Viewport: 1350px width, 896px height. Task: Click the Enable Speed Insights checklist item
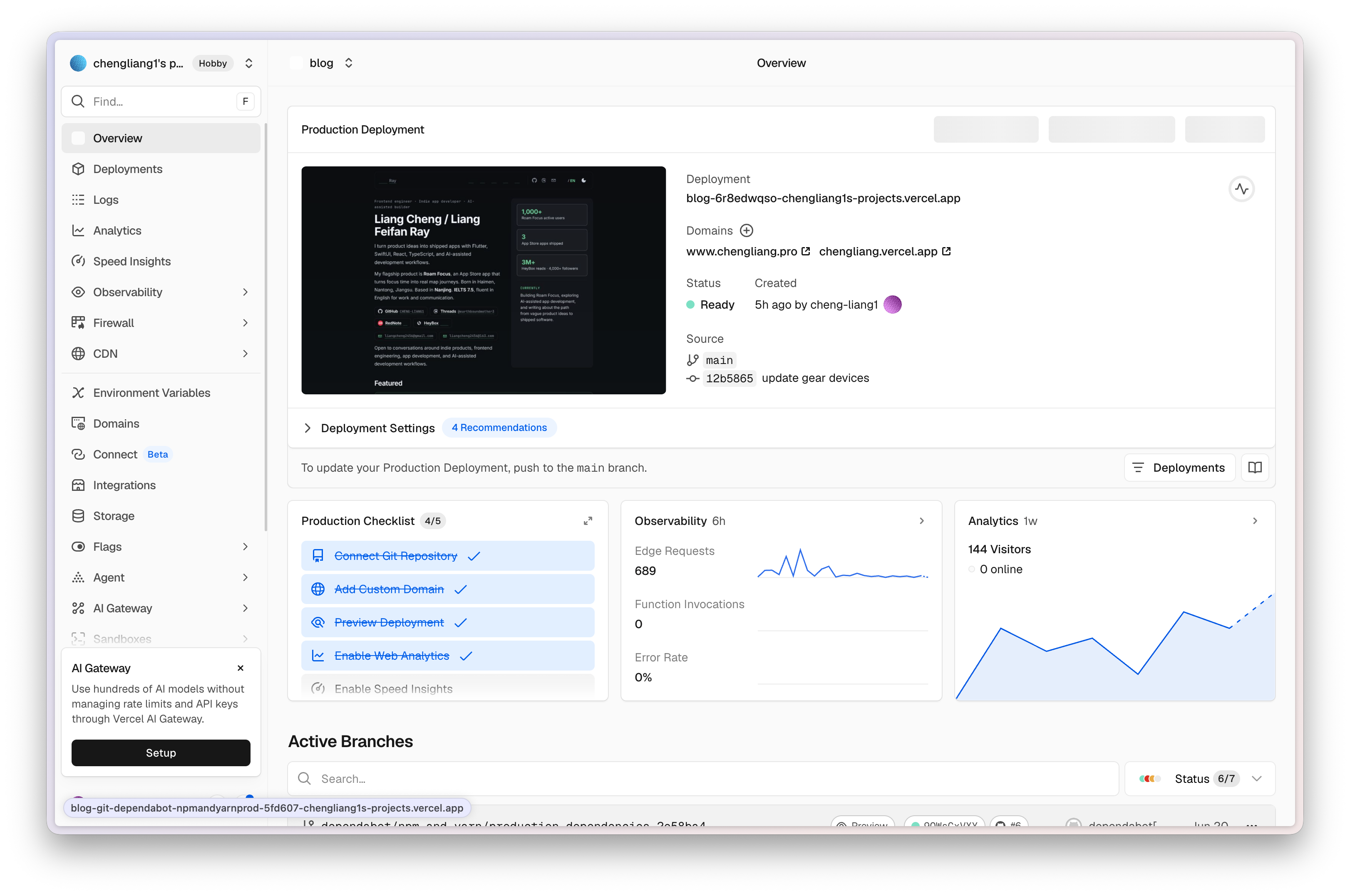click(447, 688)
